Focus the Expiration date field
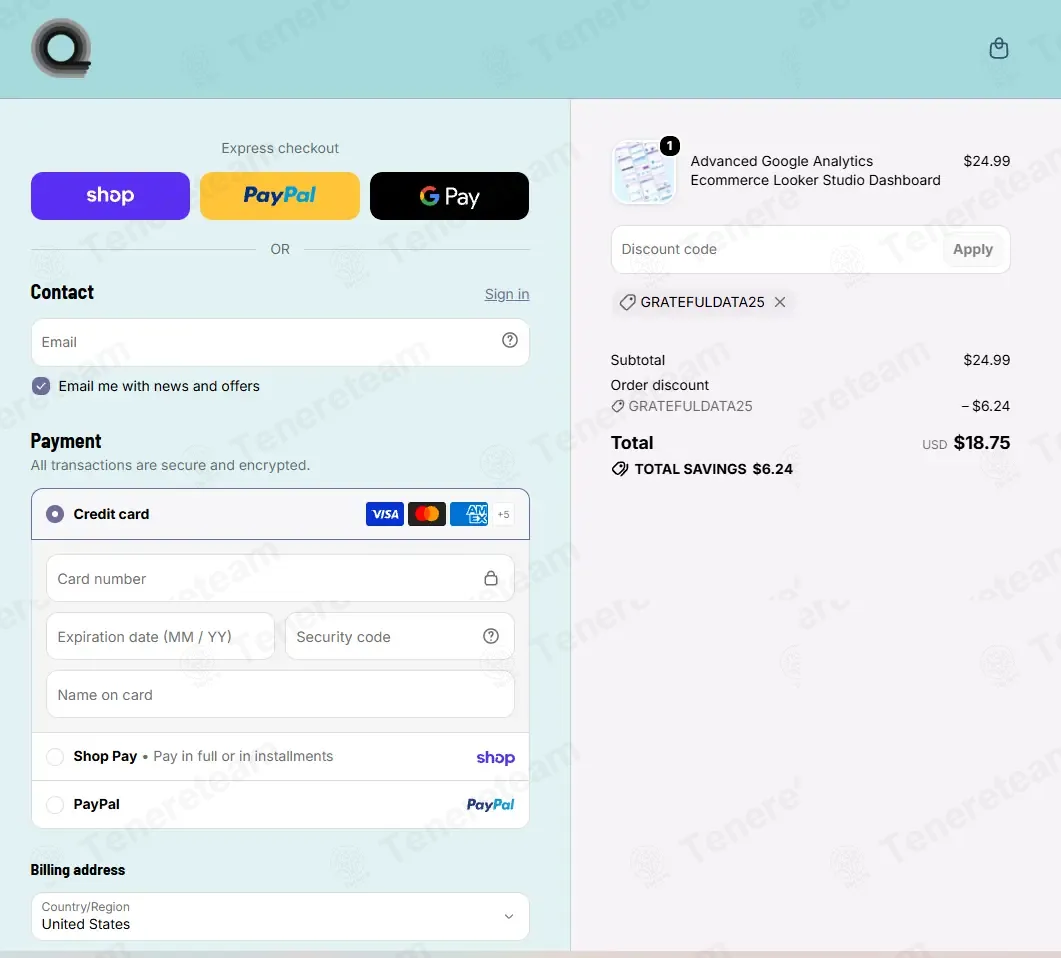The width and height of the screenshot is (1061, 958). [x=160, y=636]
